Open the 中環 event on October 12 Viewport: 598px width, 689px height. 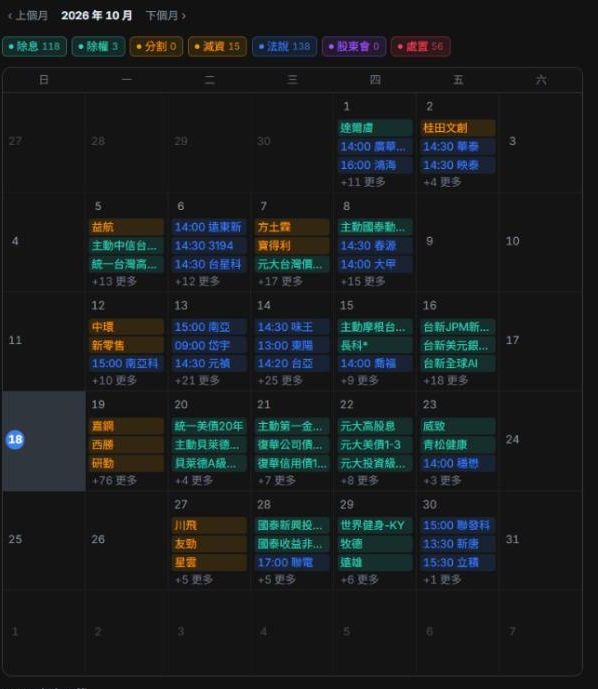(127, 327)
